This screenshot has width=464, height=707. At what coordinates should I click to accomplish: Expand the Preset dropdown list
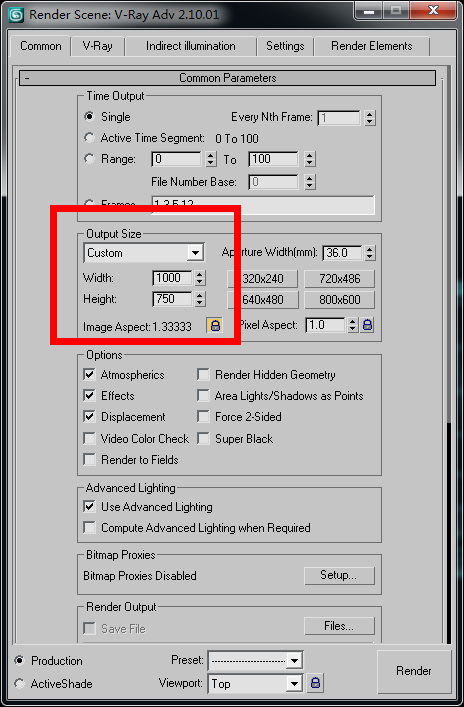point(255,661)
